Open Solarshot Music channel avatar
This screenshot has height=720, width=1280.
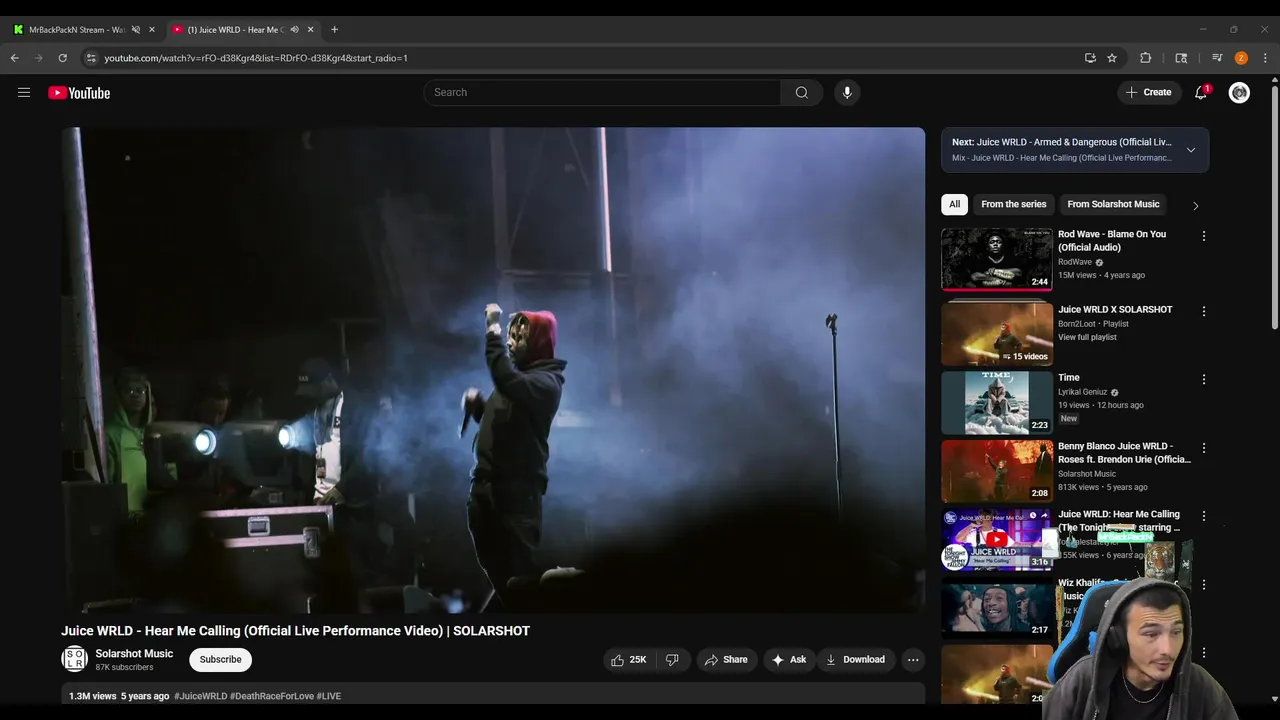74,659
